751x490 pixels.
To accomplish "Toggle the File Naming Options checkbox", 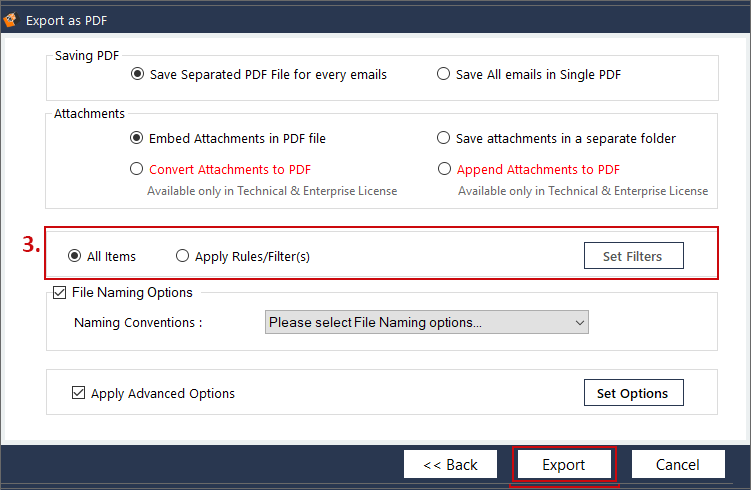I will pyautogui.click(x=59, y=293).
